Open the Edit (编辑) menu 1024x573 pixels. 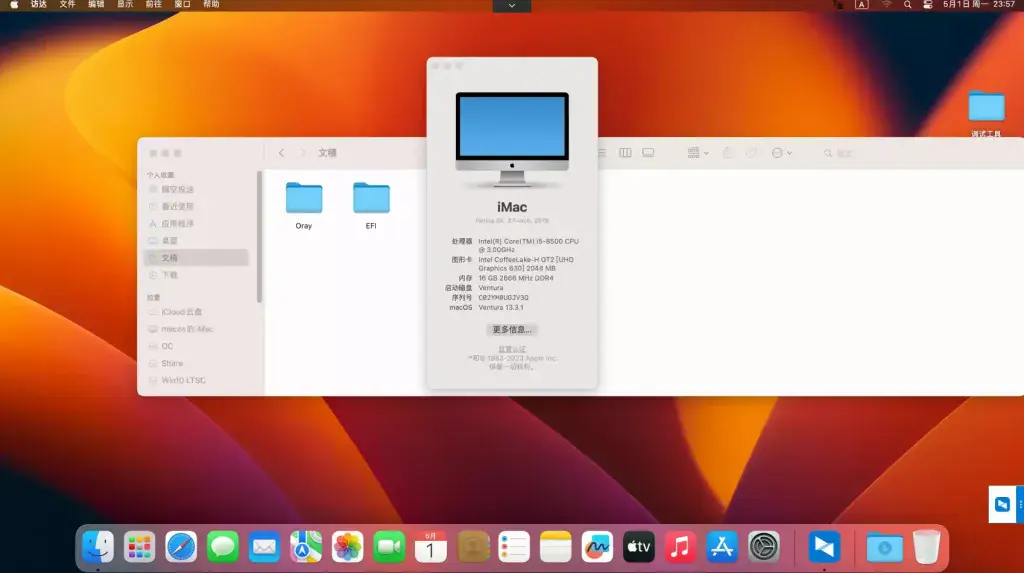(96, 5)
